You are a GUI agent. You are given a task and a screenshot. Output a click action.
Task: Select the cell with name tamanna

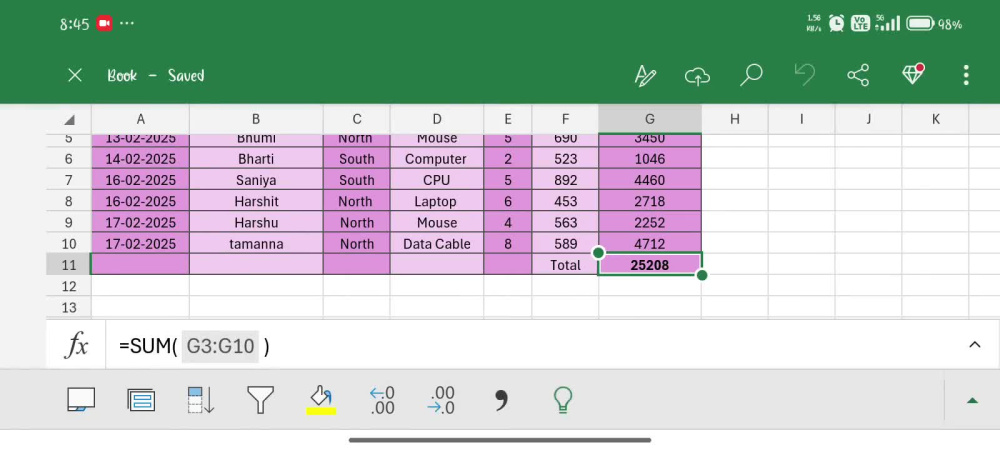pos(256,243)
